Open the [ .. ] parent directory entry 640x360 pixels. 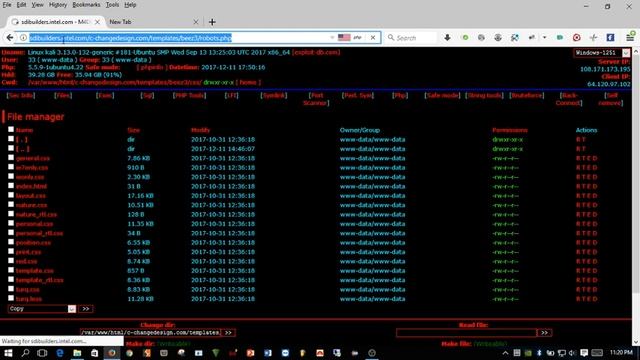click(22, 149)
